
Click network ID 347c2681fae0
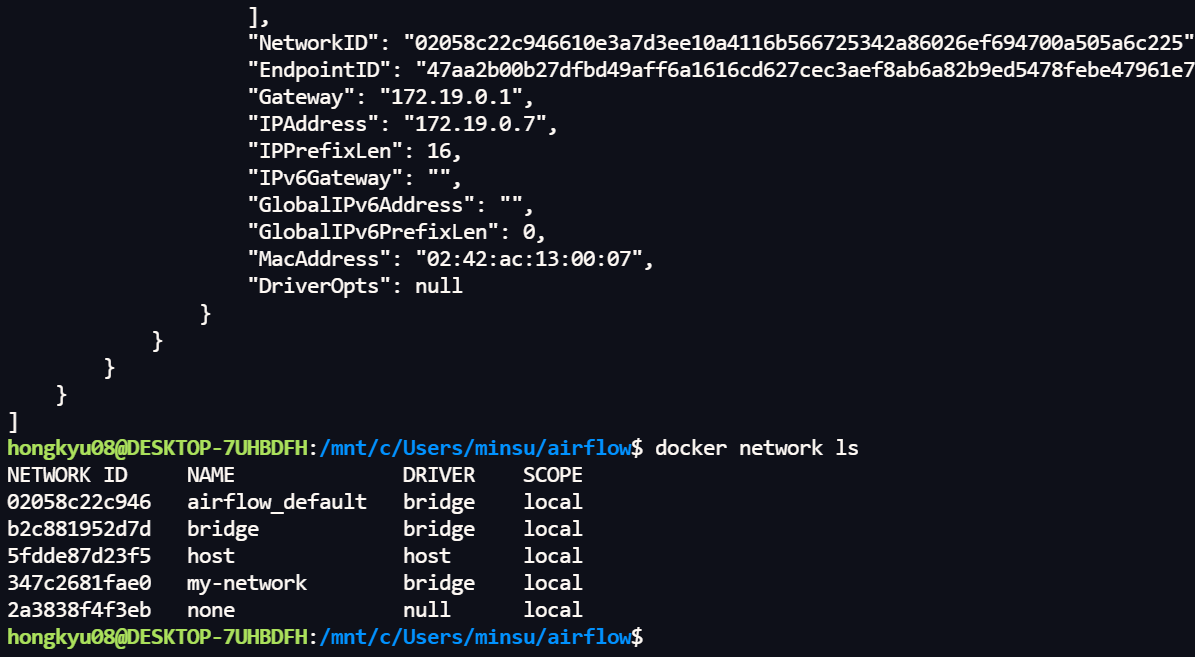[79, 583]
